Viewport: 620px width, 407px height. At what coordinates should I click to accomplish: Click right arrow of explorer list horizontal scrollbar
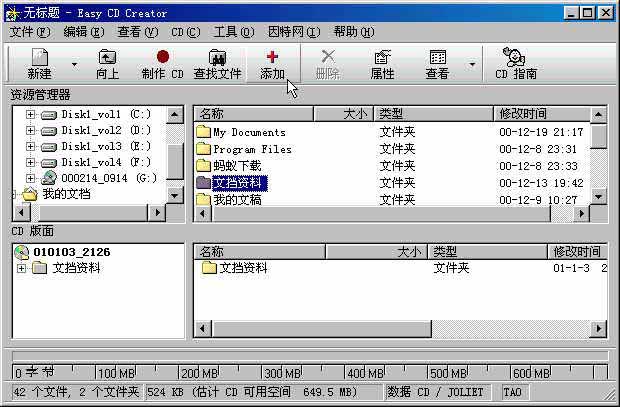click(581, 214)
